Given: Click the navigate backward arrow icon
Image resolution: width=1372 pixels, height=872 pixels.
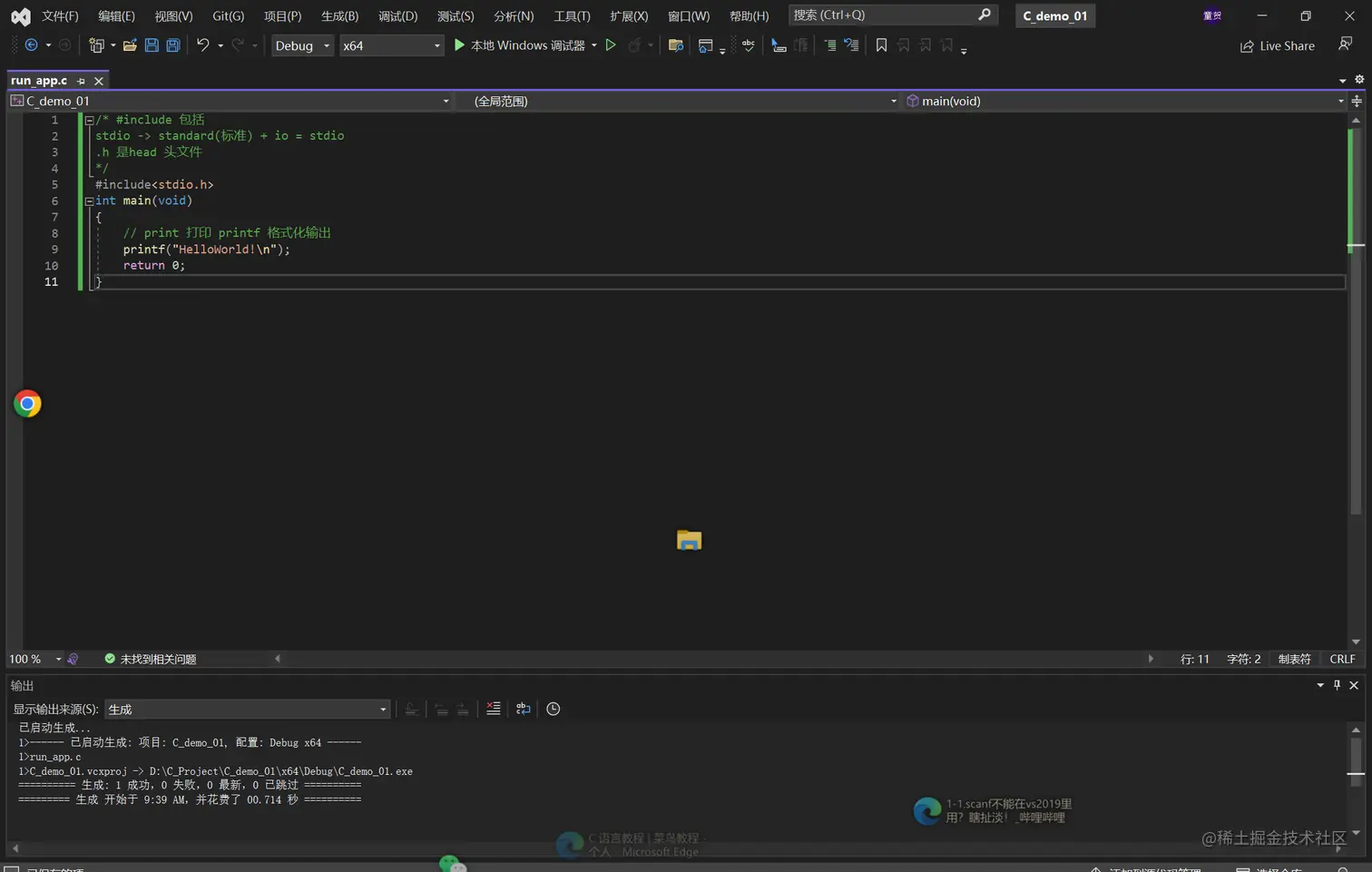Looking at the screenshot, I should tap(31, 45).
